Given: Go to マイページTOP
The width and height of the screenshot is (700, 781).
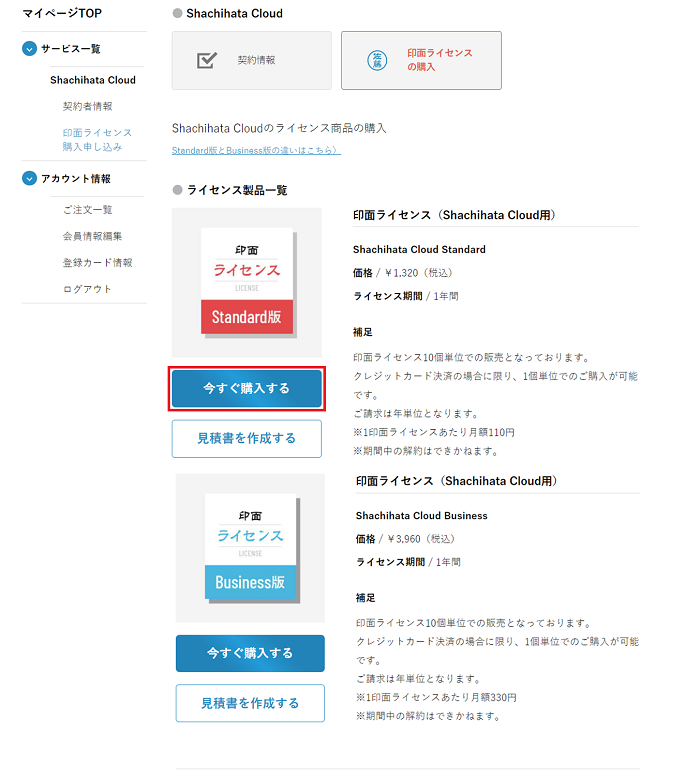Looking at the screenshot, I should coord(61,13).
